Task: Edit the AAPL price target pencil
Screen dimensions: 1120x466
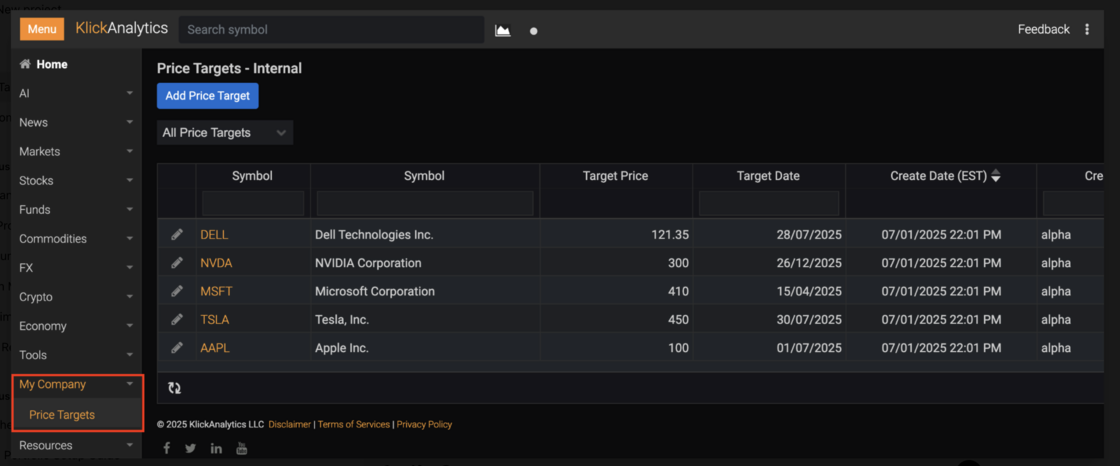Action: (177, 348)
